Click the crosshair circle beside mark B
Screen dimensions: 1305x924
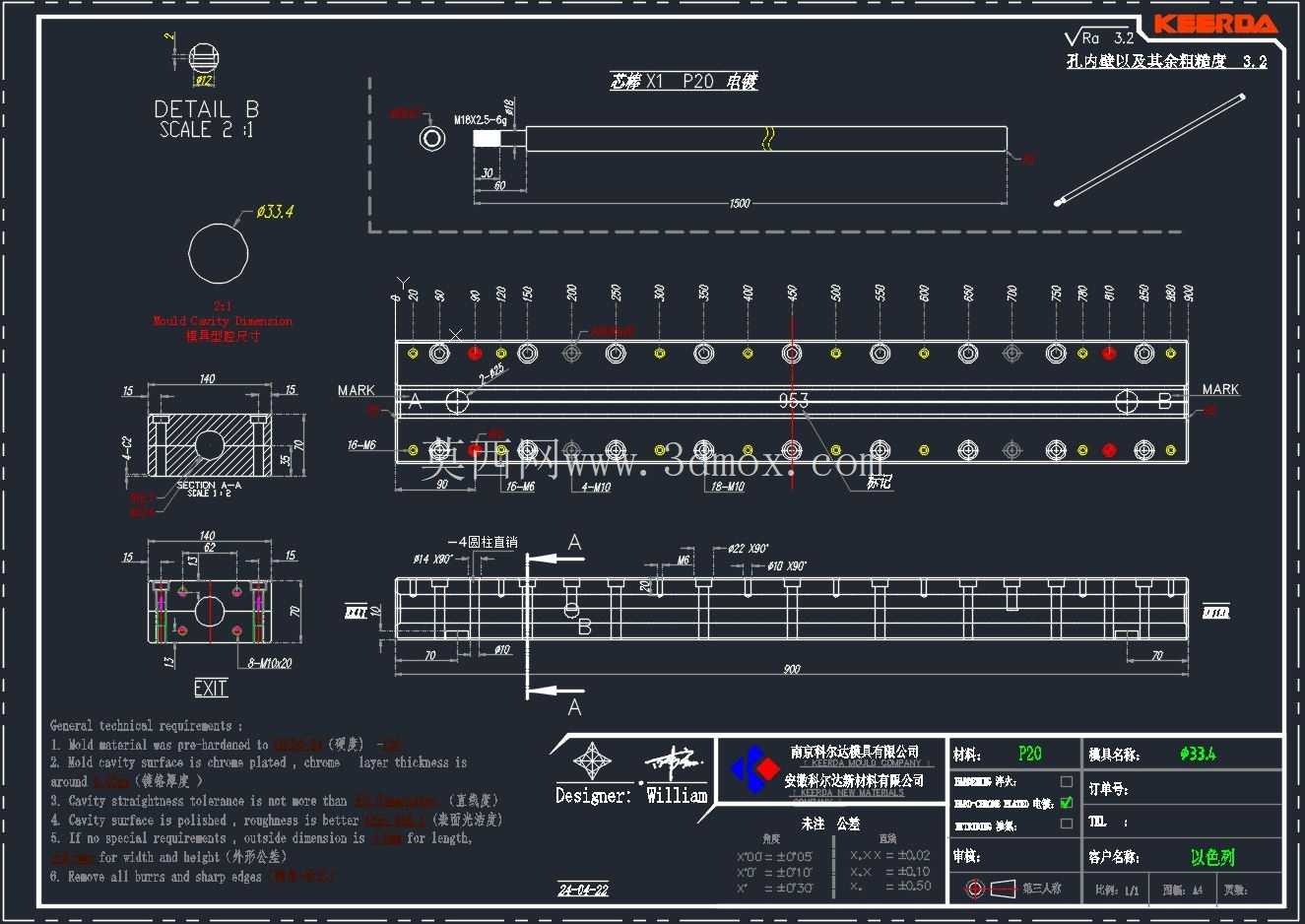[1127, 401]
